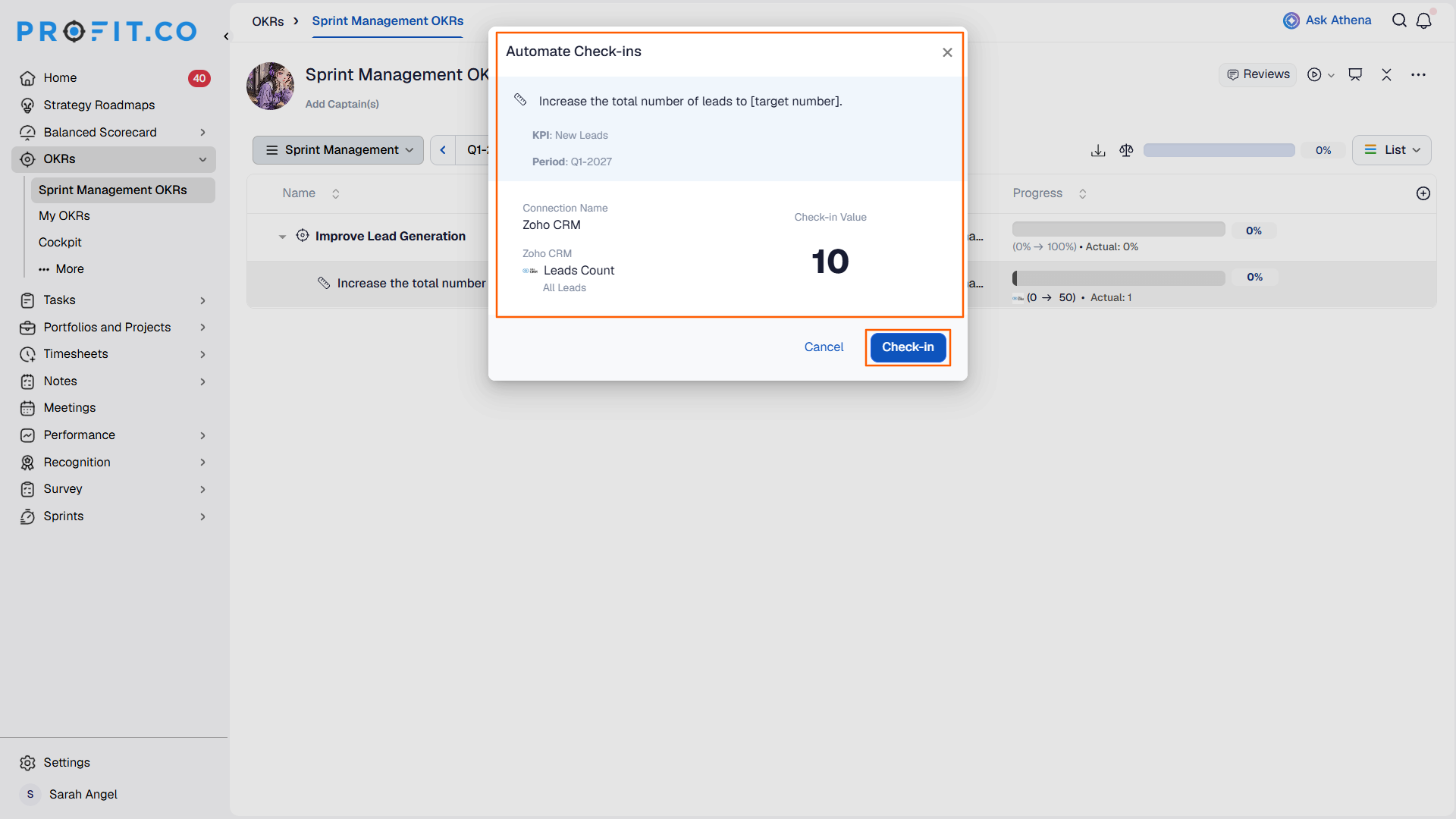The width and height of the screenshot is (1456, 819).
Task: Go to the previous period arrow
Action: click(443, 150)
